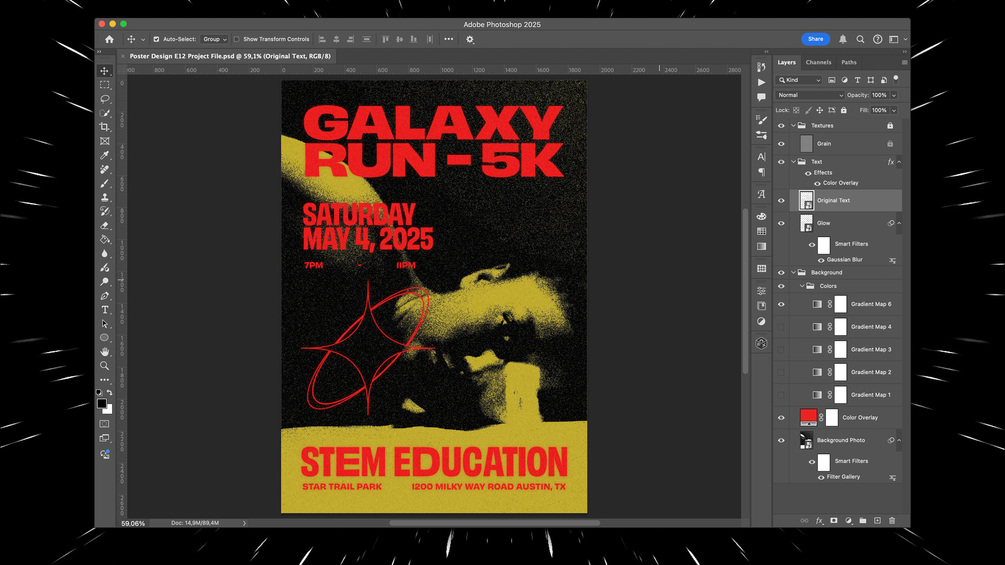
Task: Open the Swatches panel icon
Action: (x=761, y=231)
